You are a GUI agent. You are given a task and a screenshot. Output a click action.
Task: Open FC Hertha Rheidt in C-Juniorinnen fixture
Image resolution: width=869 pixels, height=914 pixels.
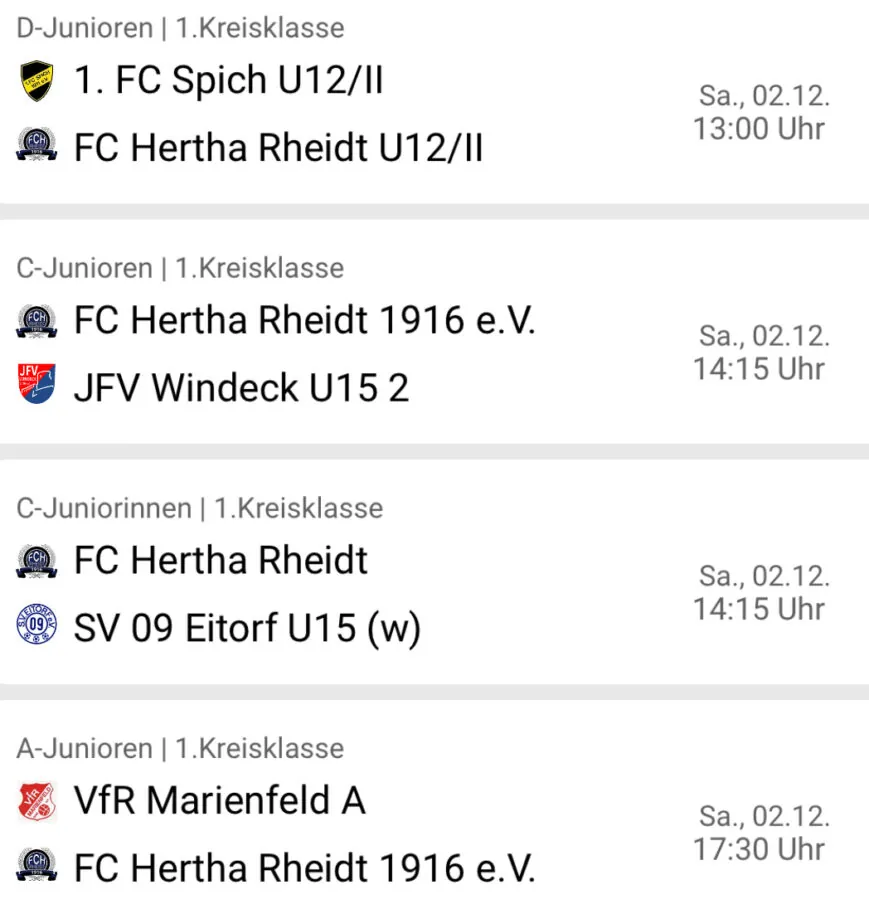pos(221,560)
